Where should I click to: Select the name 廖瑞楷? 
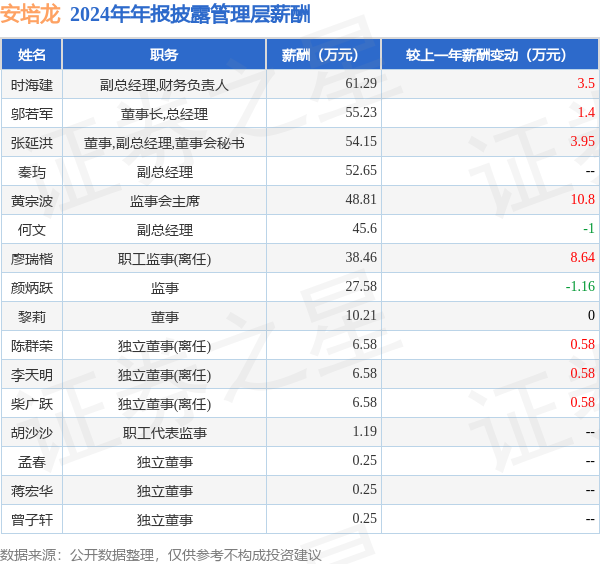(31, 259)
